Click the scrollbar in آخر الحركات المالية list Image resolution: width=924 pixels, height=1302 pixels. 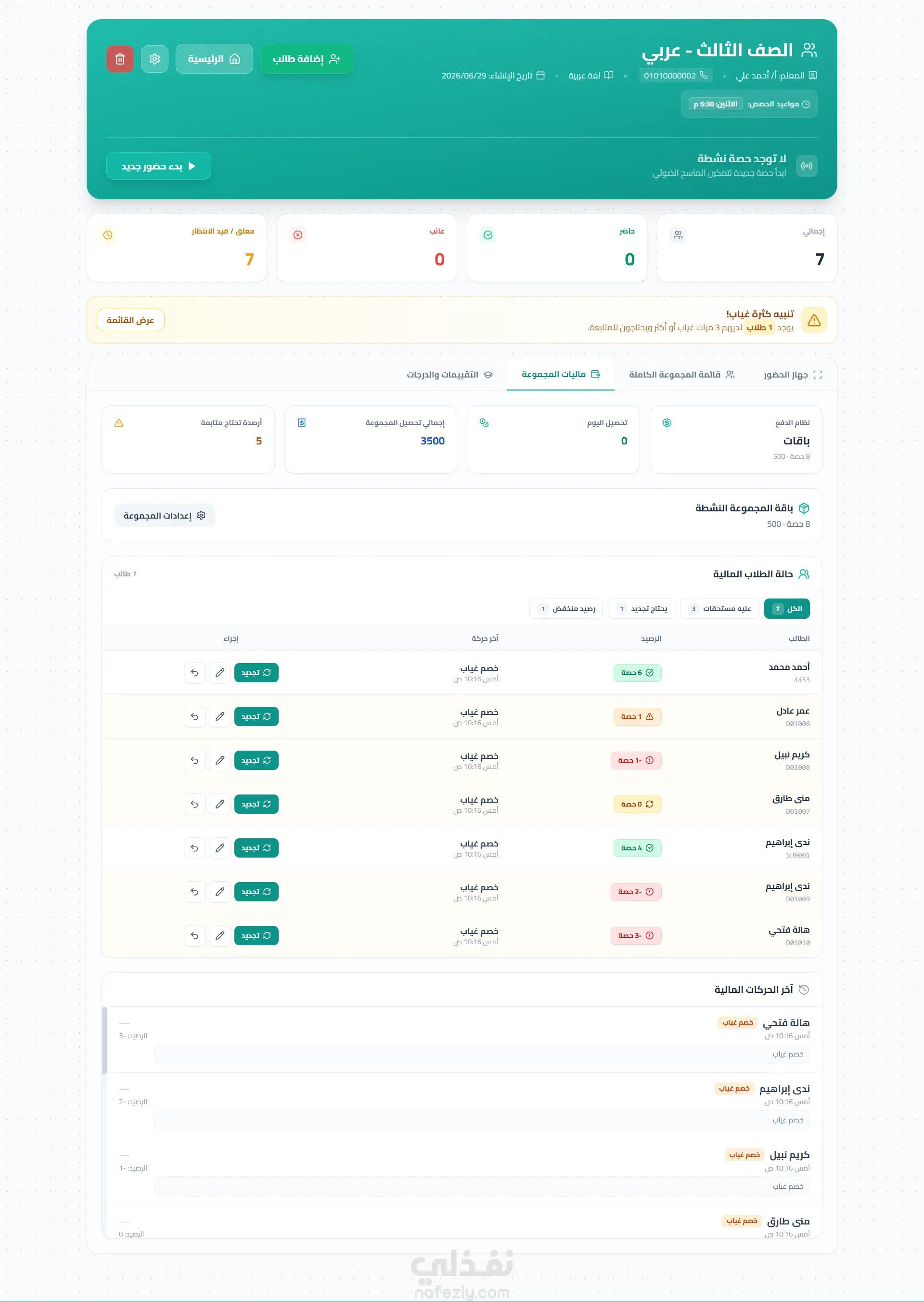pos(104,1041)
